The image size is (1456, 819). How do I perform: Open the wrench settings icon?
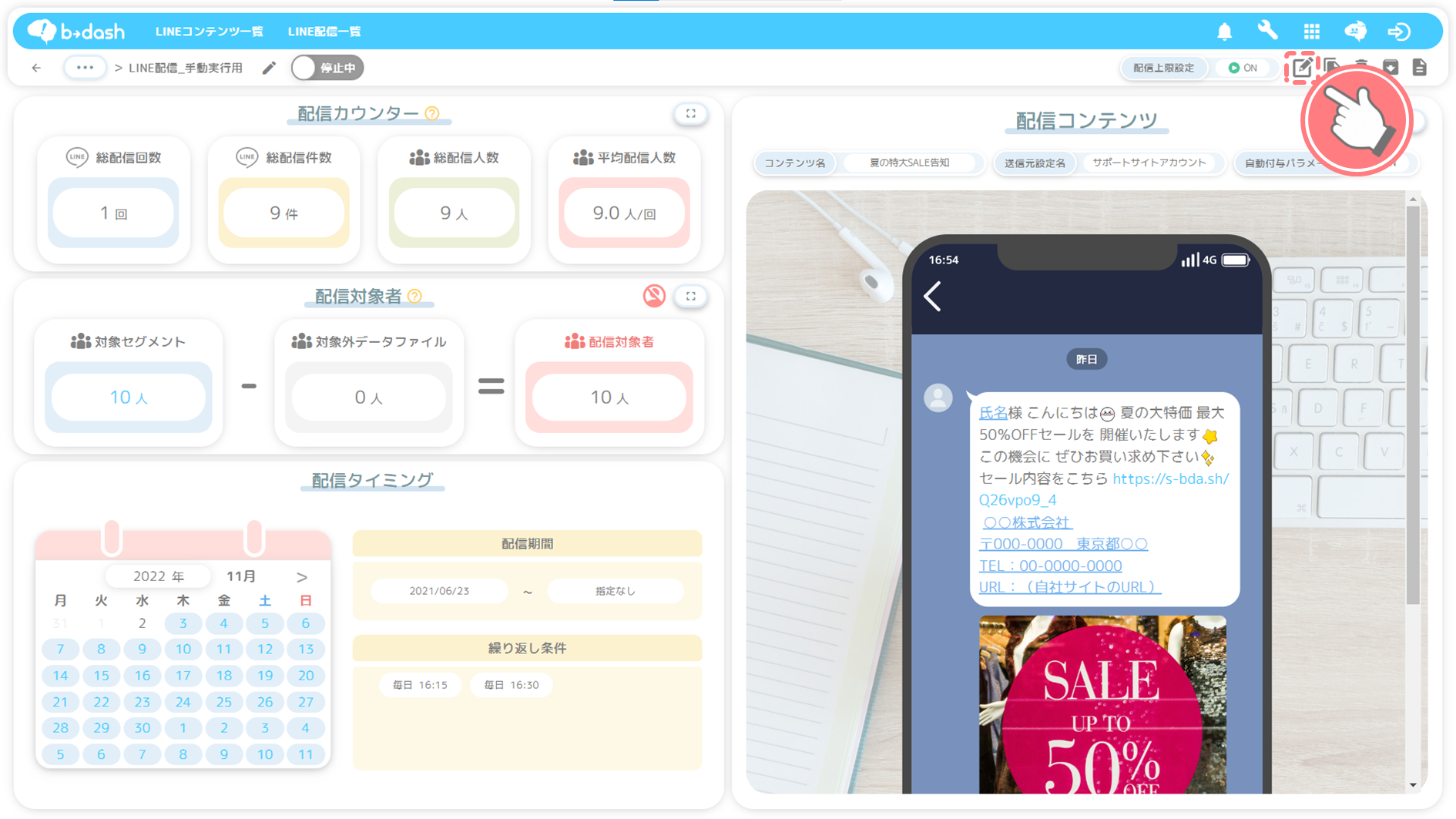[x=1267, y=31]
